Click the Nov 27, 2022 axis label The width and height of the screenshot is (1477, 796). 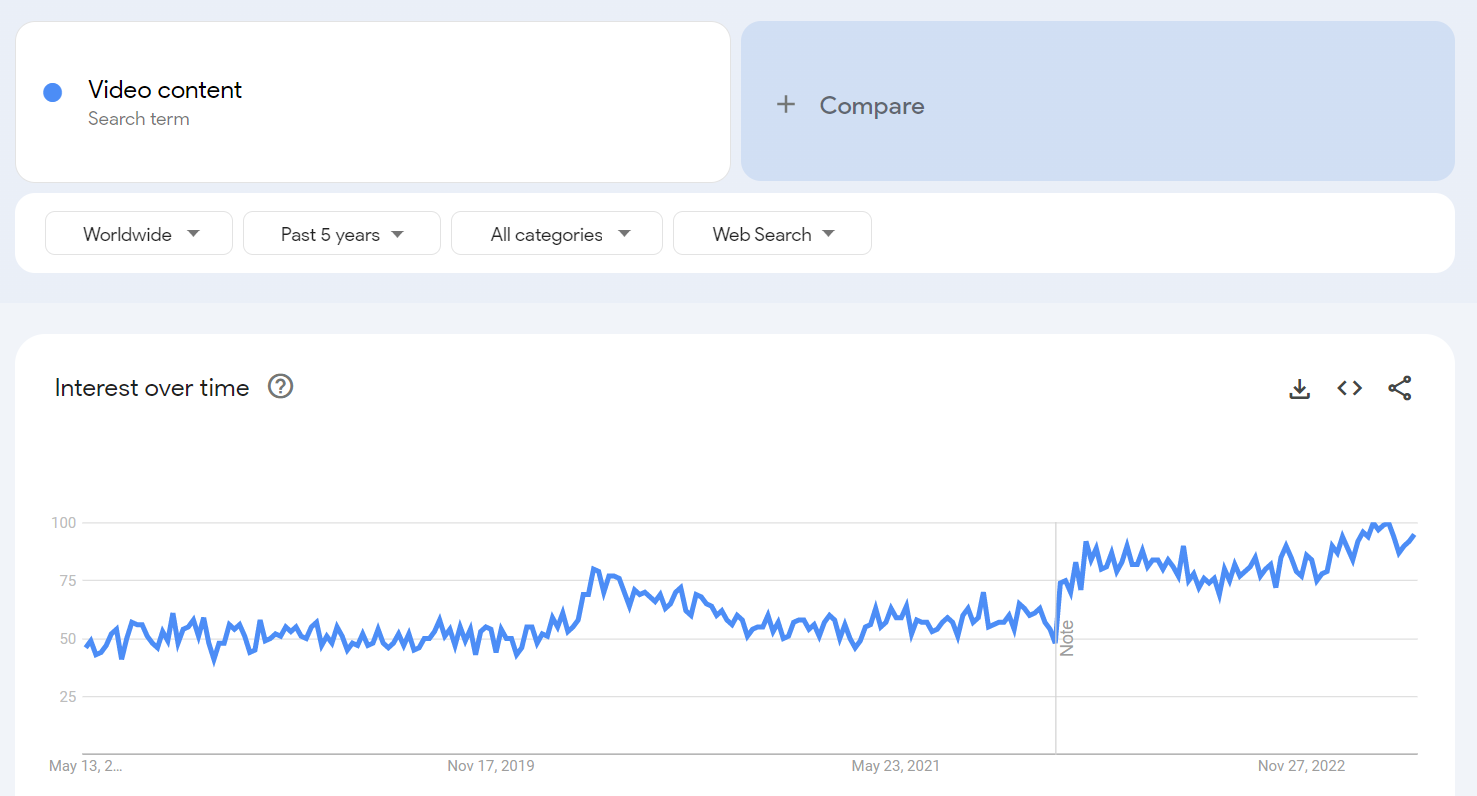[1302, 766]
